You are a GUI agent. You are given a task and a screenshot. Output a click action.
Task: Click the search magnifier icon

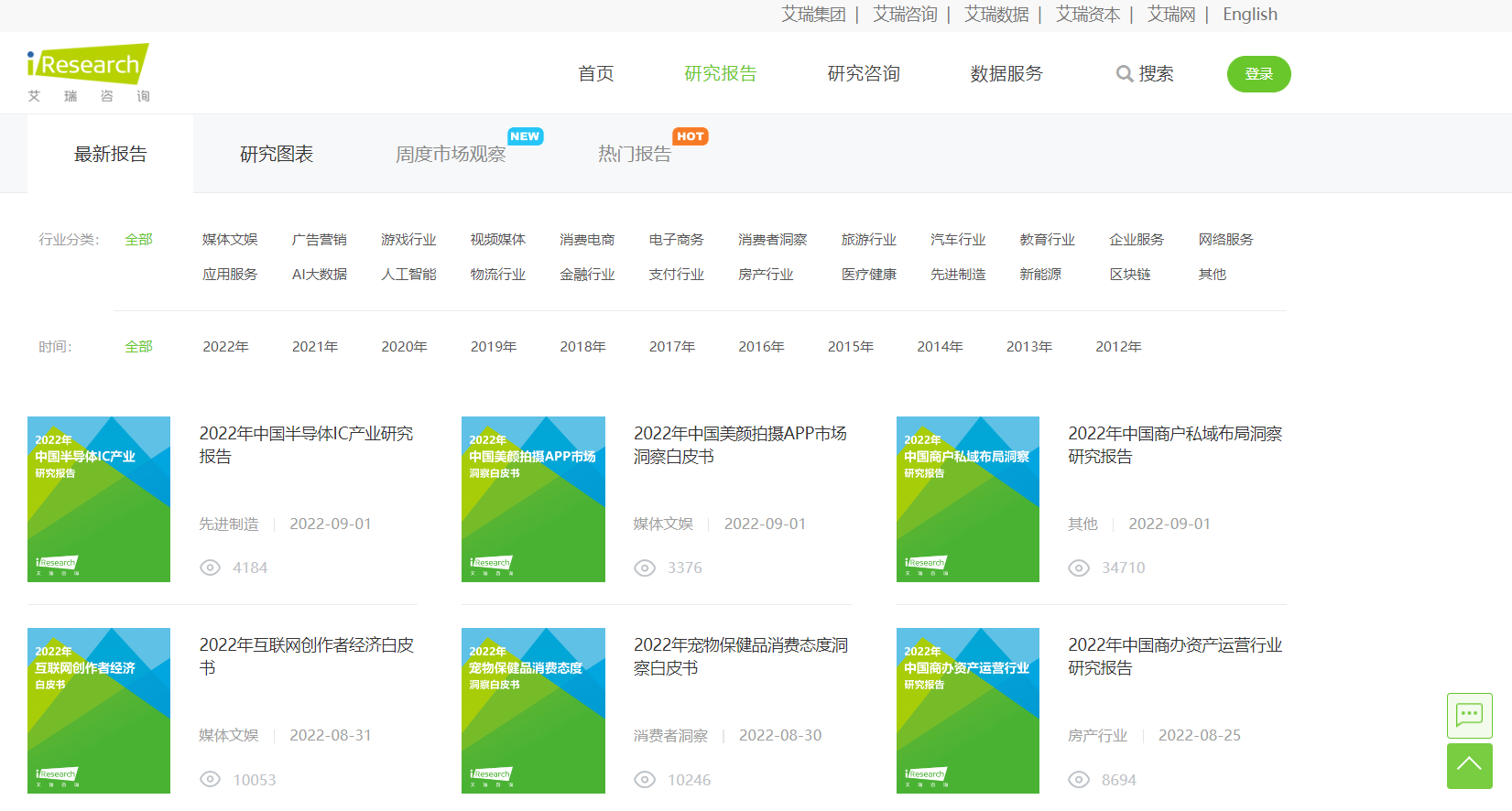(1124, 74)
